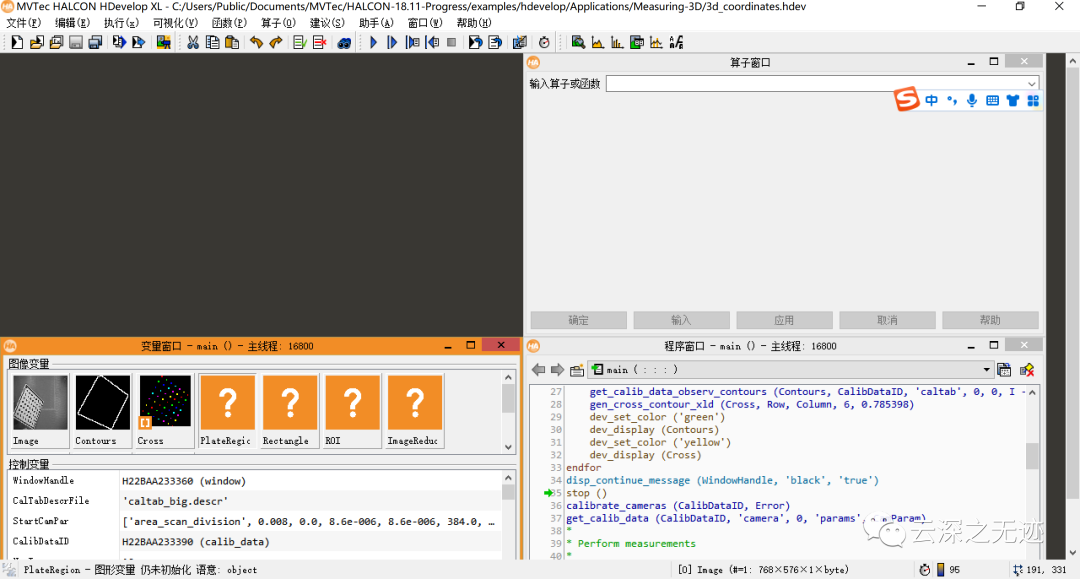The image size is (1080, 579).
Task: Open the main procedure selector dropdown
Action: click(x=986, y=369)
